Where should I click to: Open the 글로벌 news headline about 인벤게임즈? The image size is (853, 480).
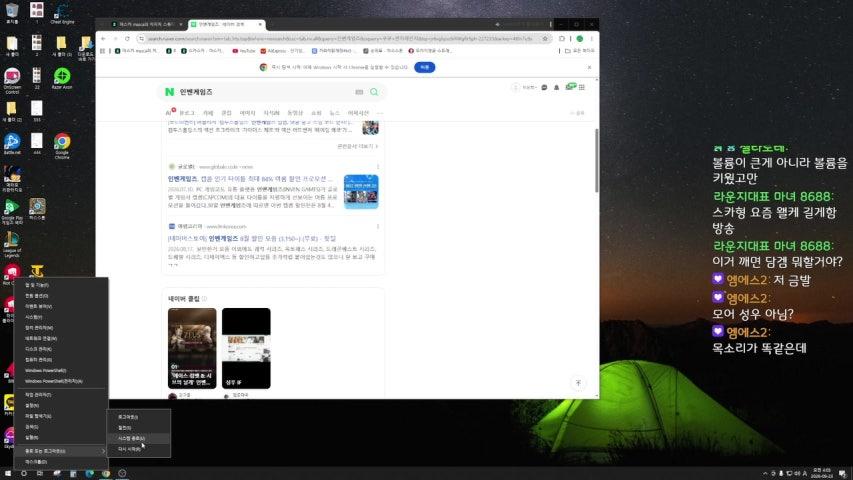pyautogui.click(x=250, y=179)
